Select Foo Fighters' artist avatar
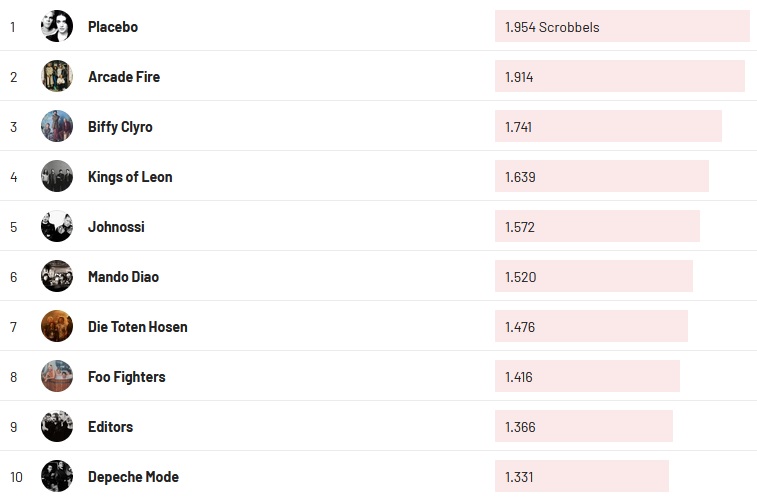 [57, 376]
